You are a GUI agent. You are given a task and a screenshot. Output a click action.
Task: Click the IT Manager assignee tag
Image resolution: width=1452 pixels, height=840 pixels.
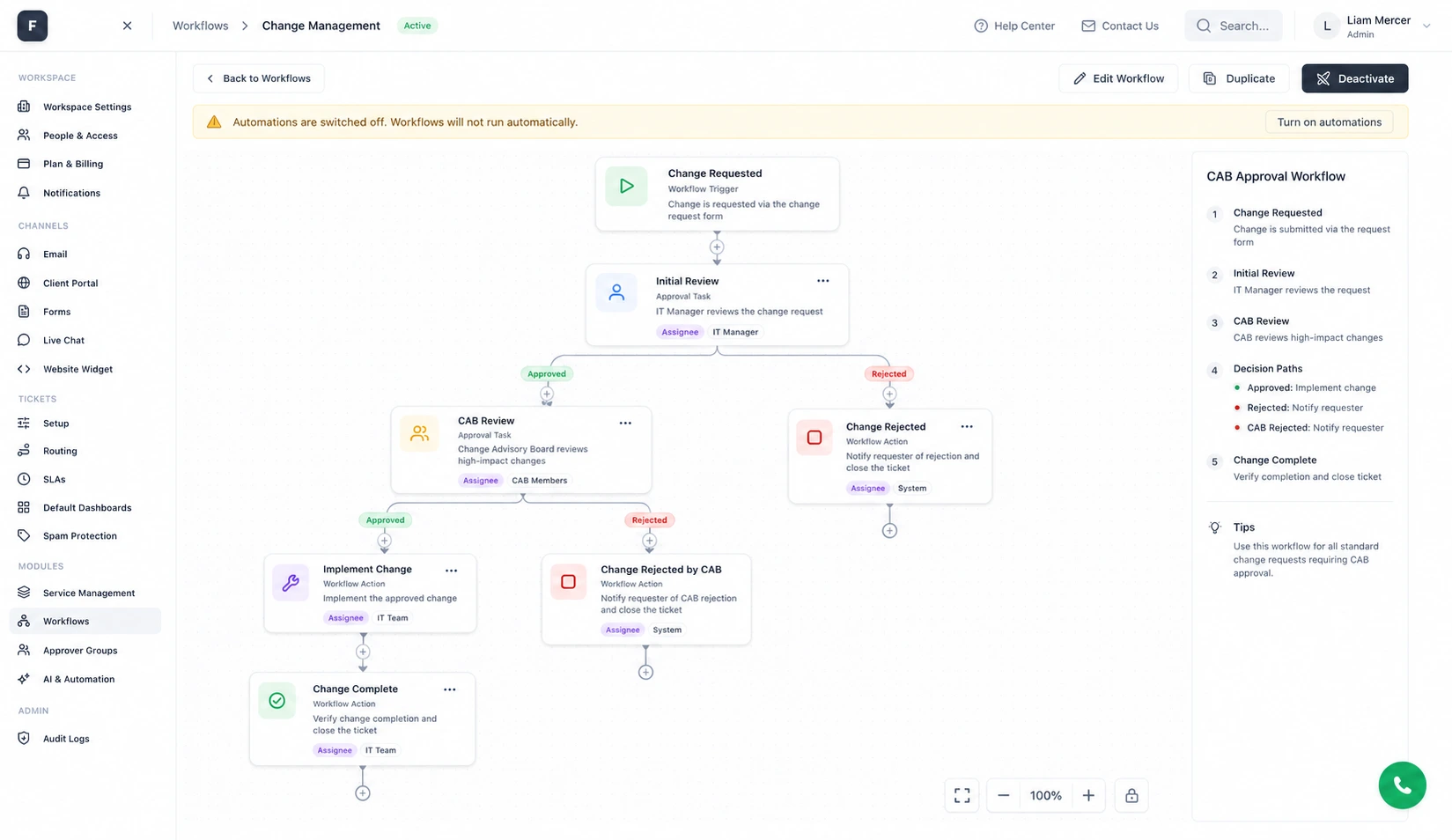pos(735,332)
